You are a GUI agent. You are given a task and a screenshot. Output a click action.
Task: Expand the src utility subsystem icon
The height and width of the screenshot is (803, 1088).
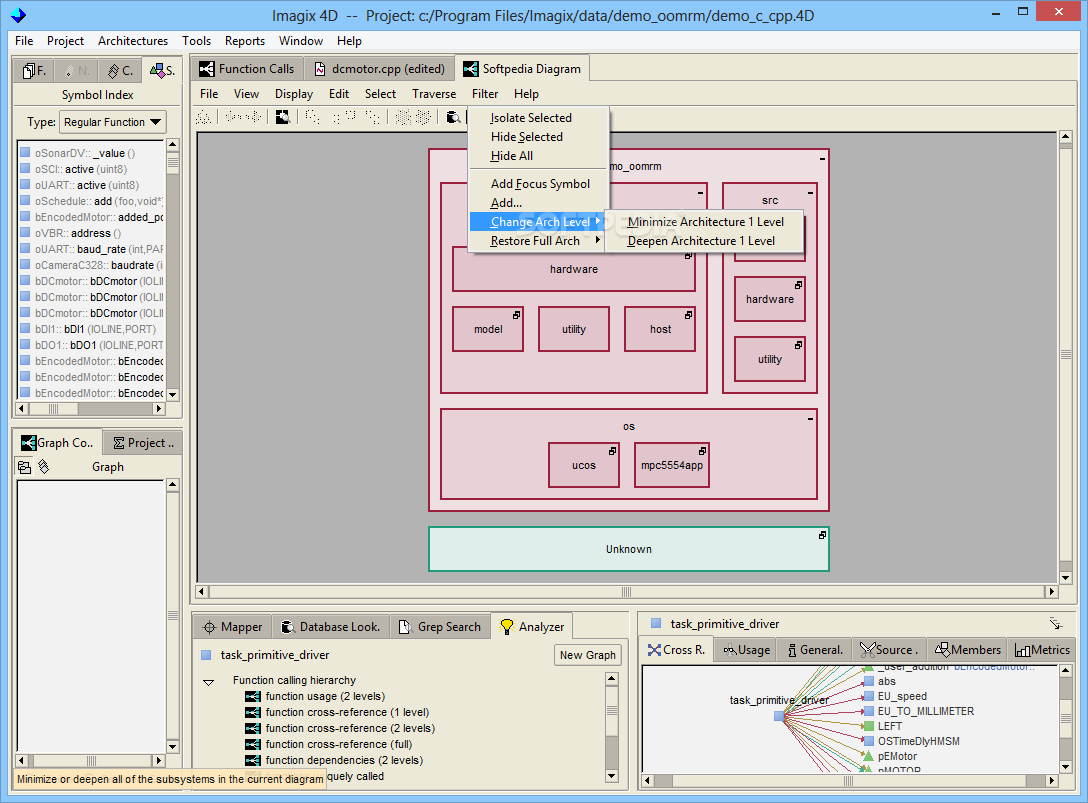(x=799, y=345)
